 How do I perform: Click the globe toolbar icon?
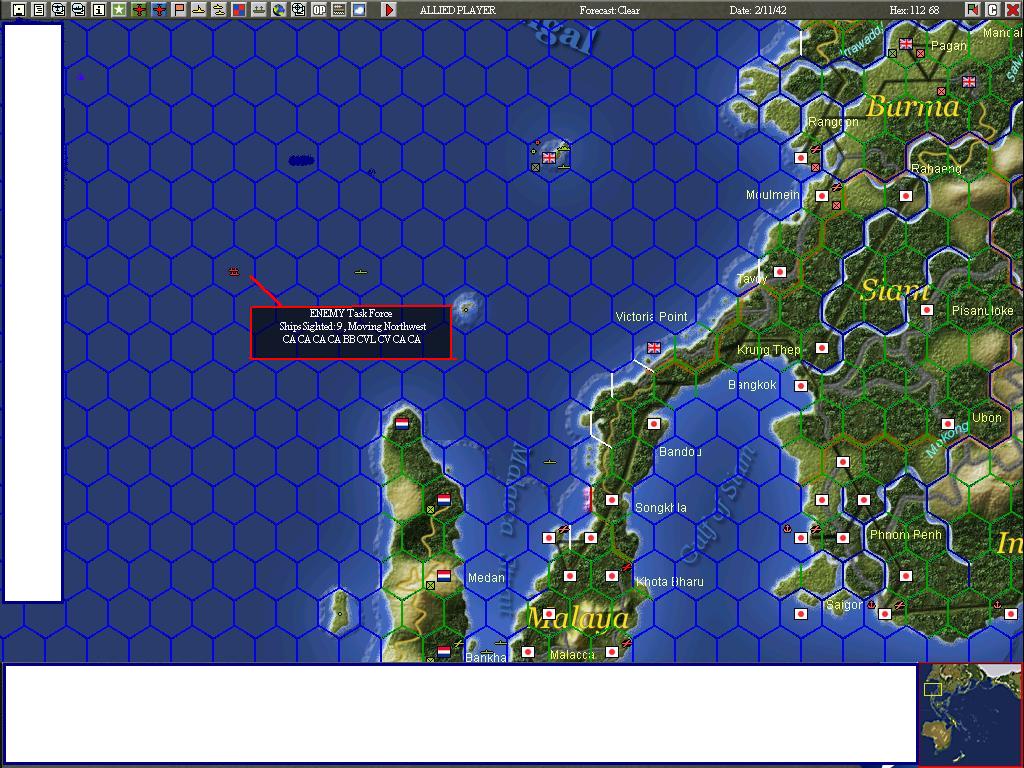[279, 10]
